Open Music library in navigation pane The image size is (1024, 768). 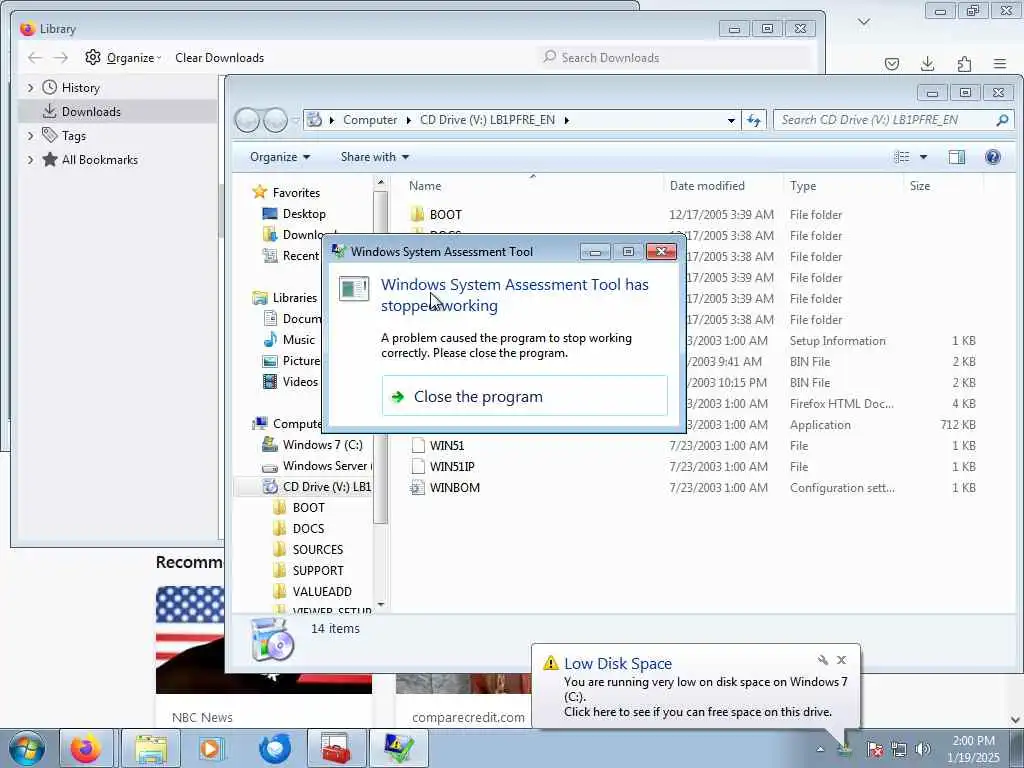(298, 340)
